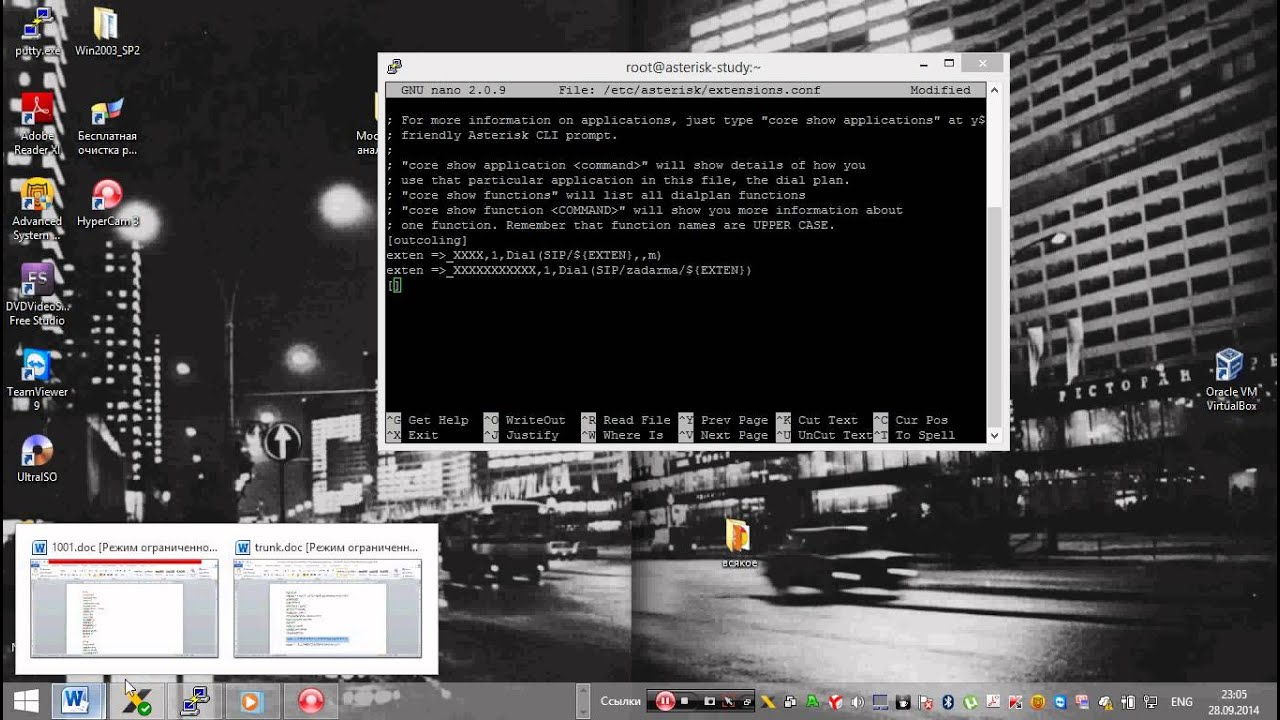Image resolution: width=1280 pixels, height=720 pixels.
Task: Open the orange media player taskbar button
Action: pyautogui.click(x=250, y=701)
